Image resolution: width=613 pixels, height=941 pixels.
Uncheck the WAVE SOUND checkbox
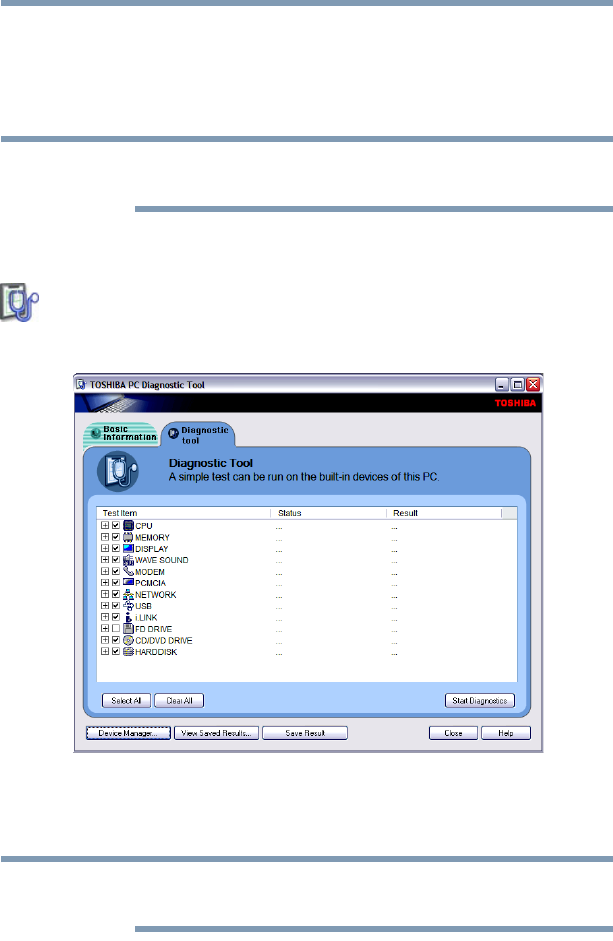116,560
